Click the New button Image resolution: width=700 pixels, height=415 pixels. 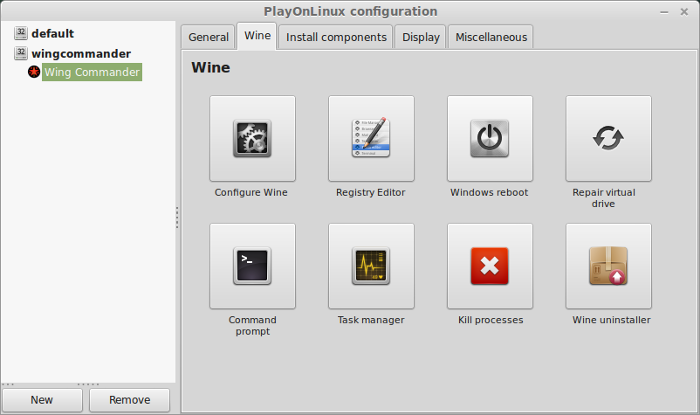pyautogui.click(x=42, y=400)
